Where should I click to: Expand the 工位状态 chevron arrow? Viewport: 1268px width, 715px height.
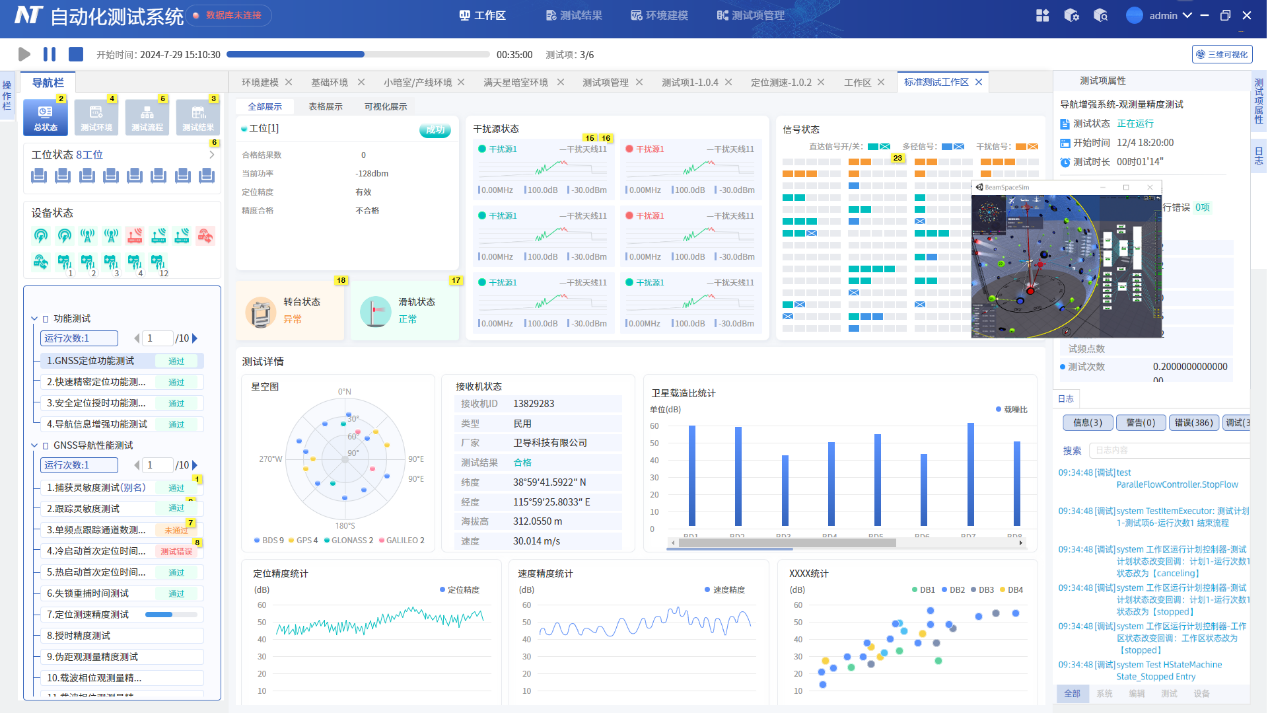point(211,155)
